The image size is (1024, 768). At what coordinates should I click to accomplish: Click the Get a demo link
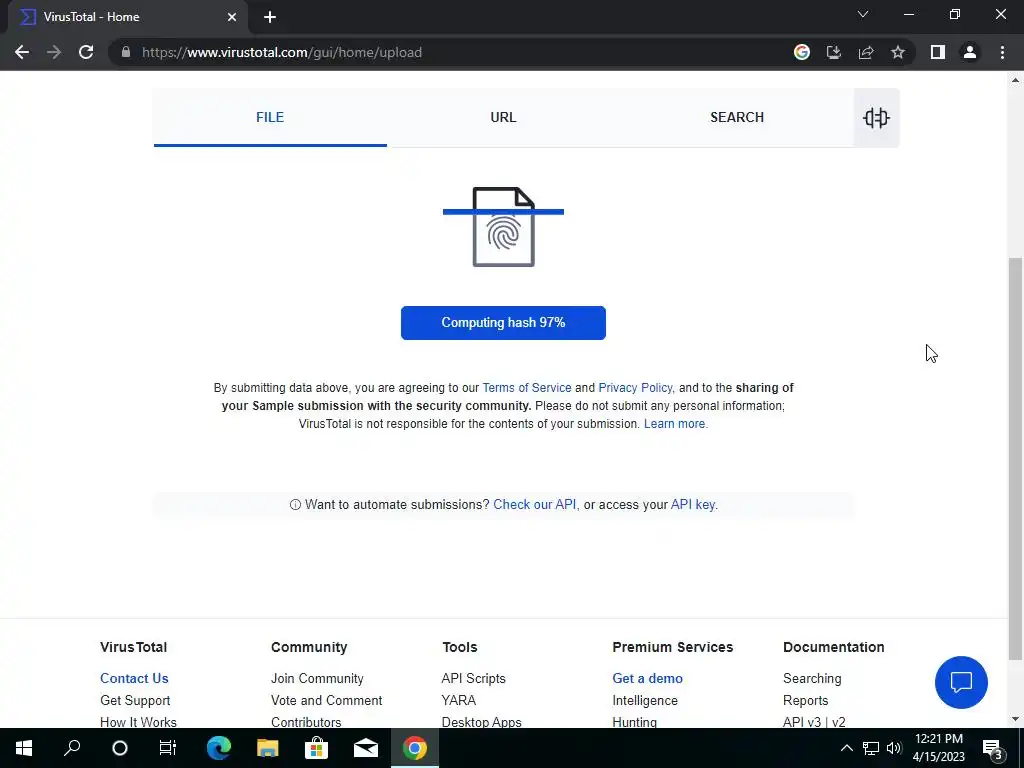pos(647,678)
